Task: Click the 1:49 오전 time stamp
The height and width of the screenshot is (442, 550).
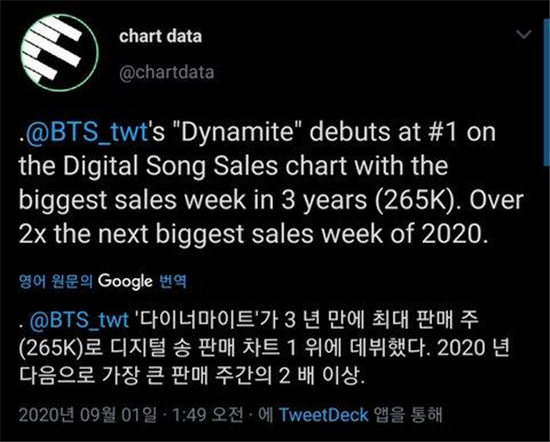Action: 208,415
